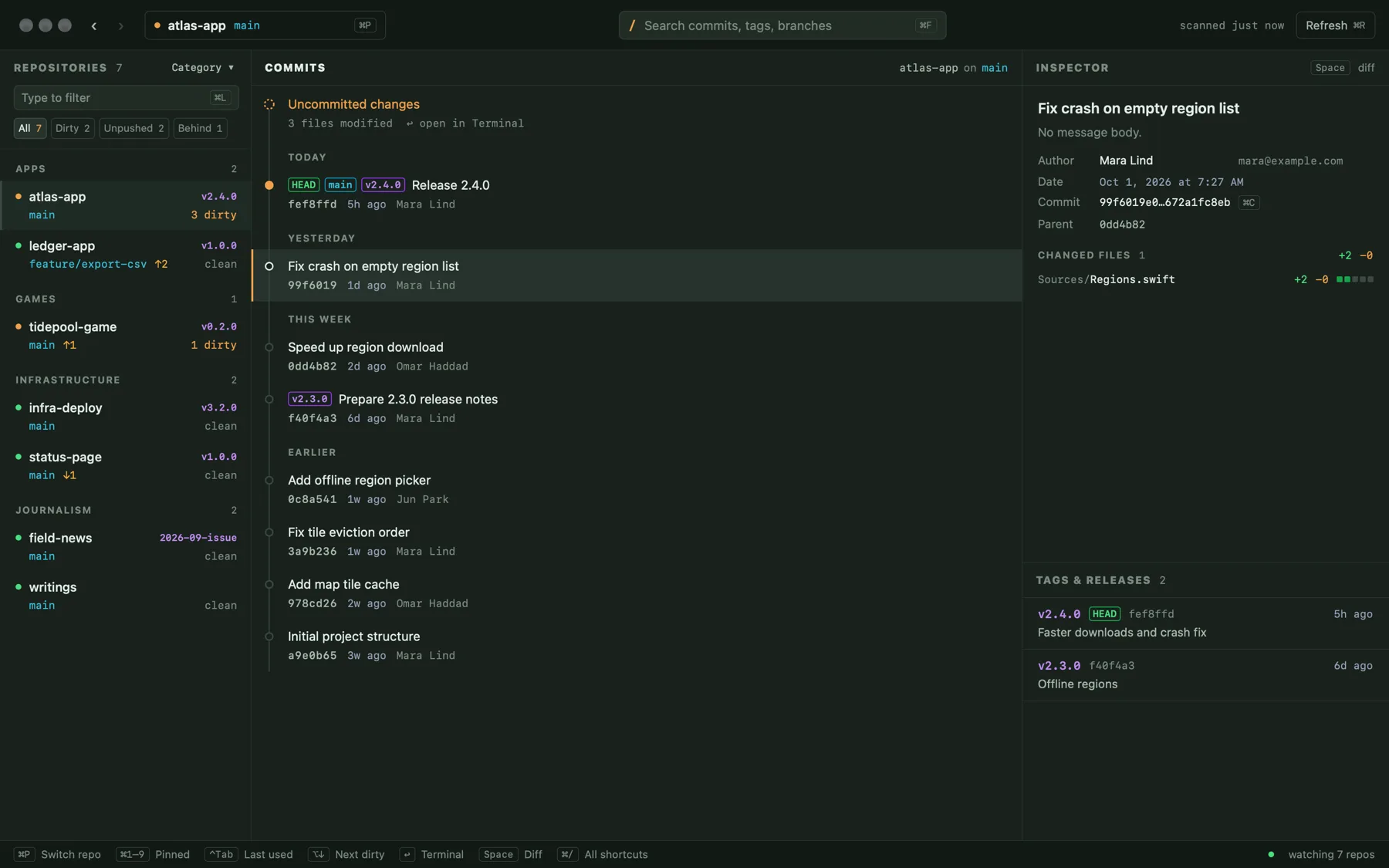This screenshot has width=1389, height=868.
Task: Click the Release 2.4.0 commit dot
Action: (269, 185)
